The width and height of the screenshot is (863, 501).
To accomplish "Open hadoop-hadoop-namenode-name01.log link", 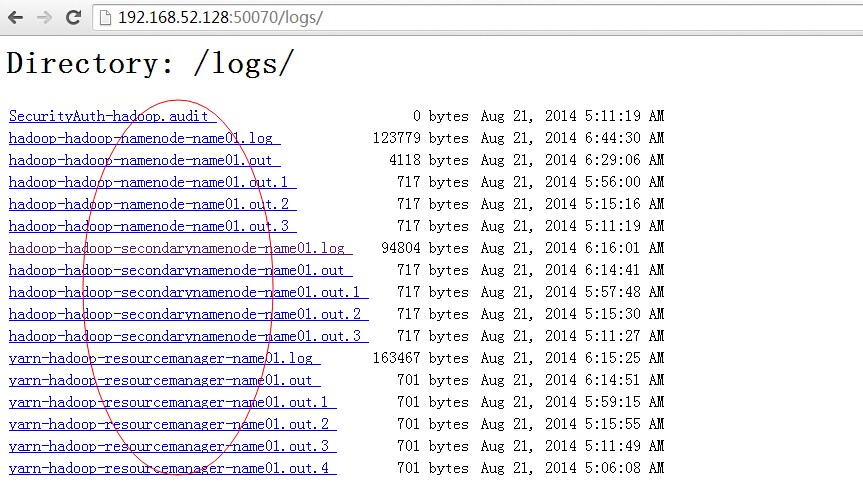I will [142, 138].
